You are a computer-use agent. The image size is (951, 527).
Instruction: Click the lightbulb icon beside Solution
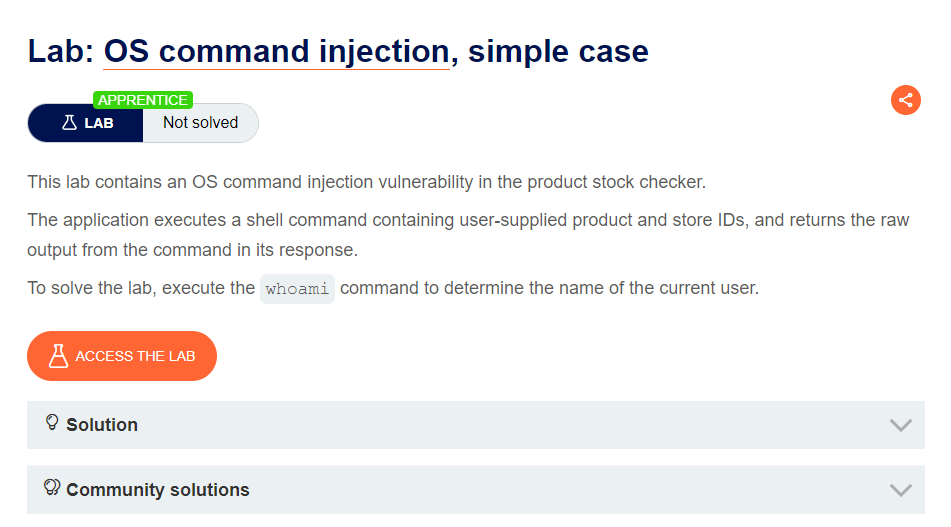52,423
